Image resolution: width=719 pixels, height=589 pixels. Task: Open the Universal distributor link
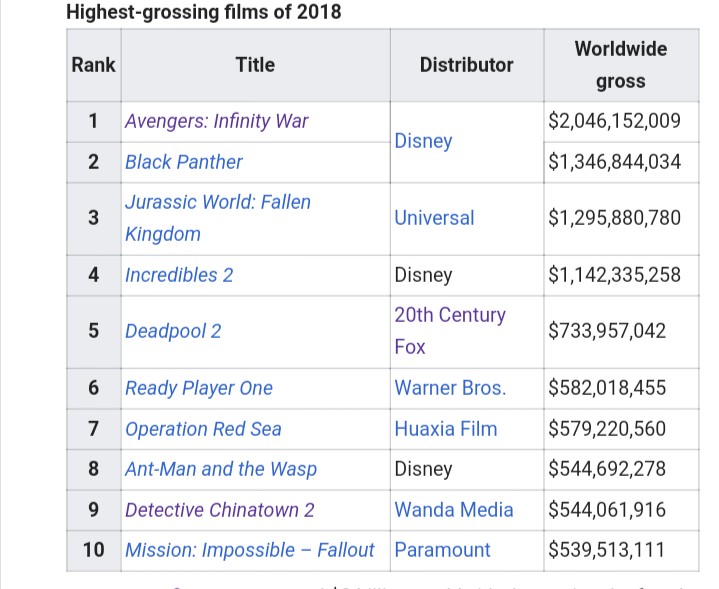(434, 217)
